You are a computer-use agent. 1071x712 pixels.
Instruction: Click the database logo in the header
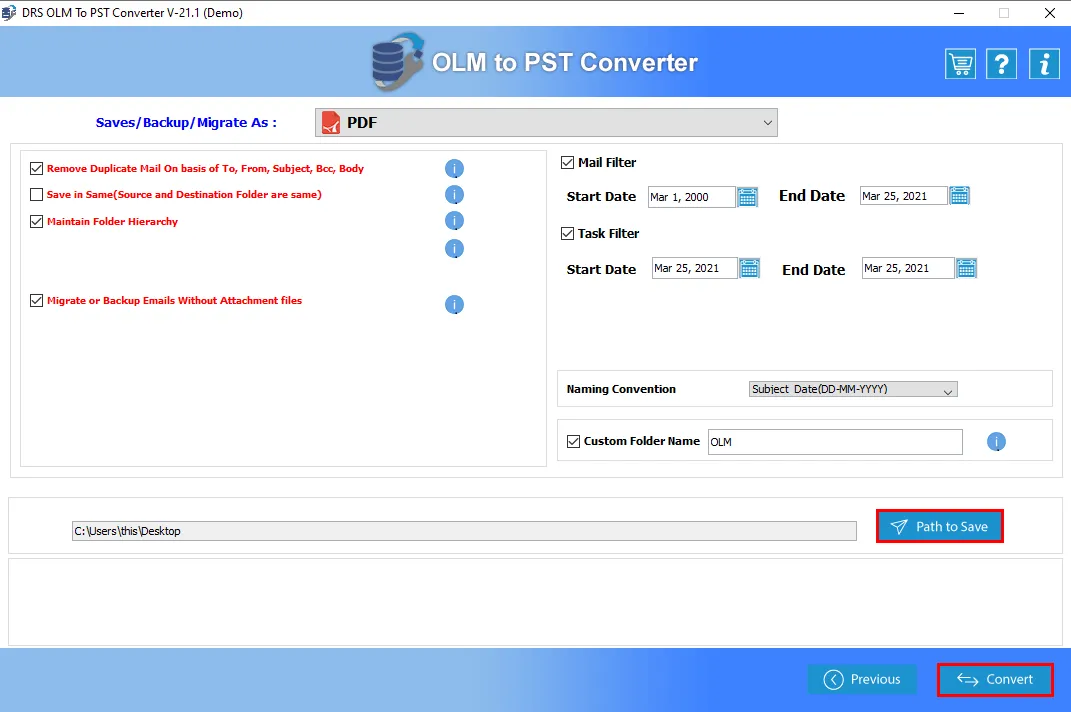(397, 62)
